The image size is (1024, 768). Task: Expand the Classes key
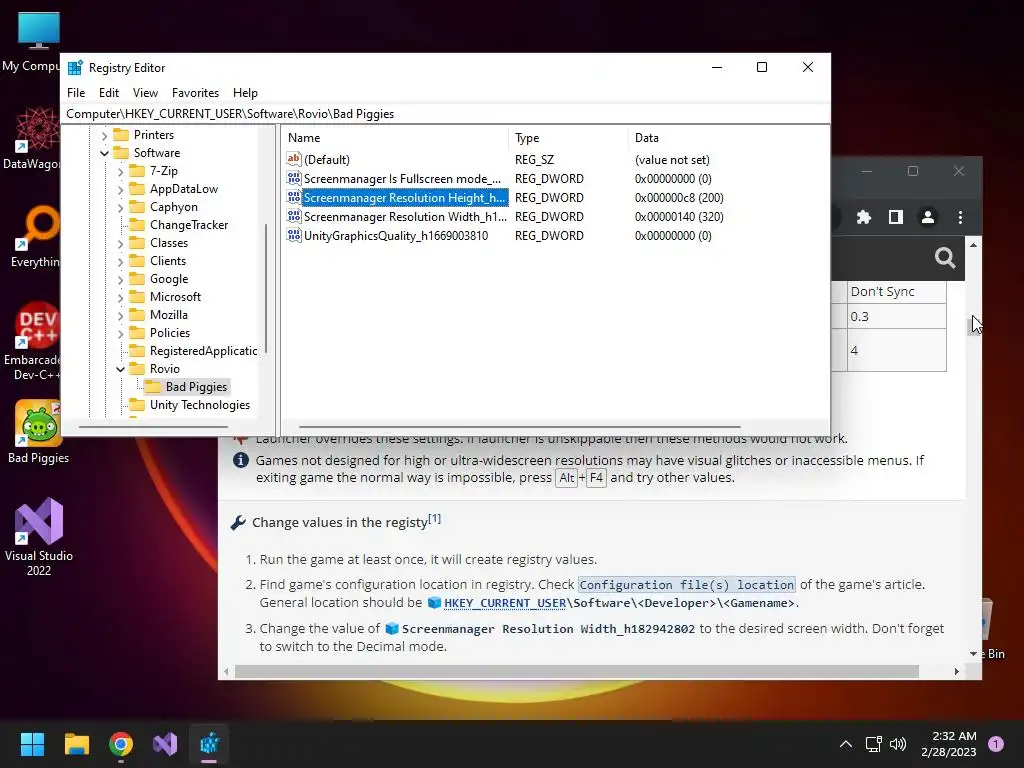point(120,244)
